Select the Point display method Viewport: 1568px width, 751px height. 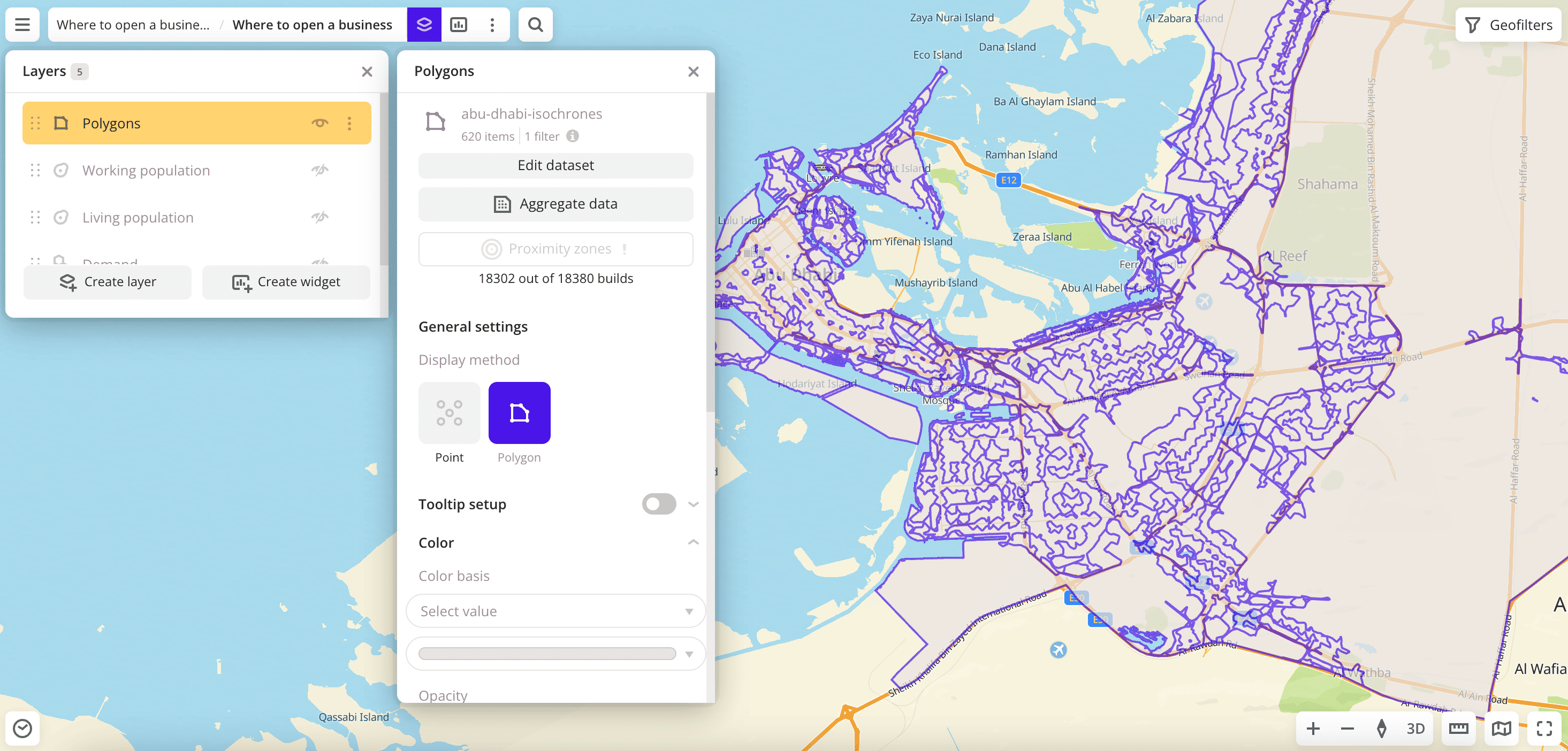click(448, 412)
